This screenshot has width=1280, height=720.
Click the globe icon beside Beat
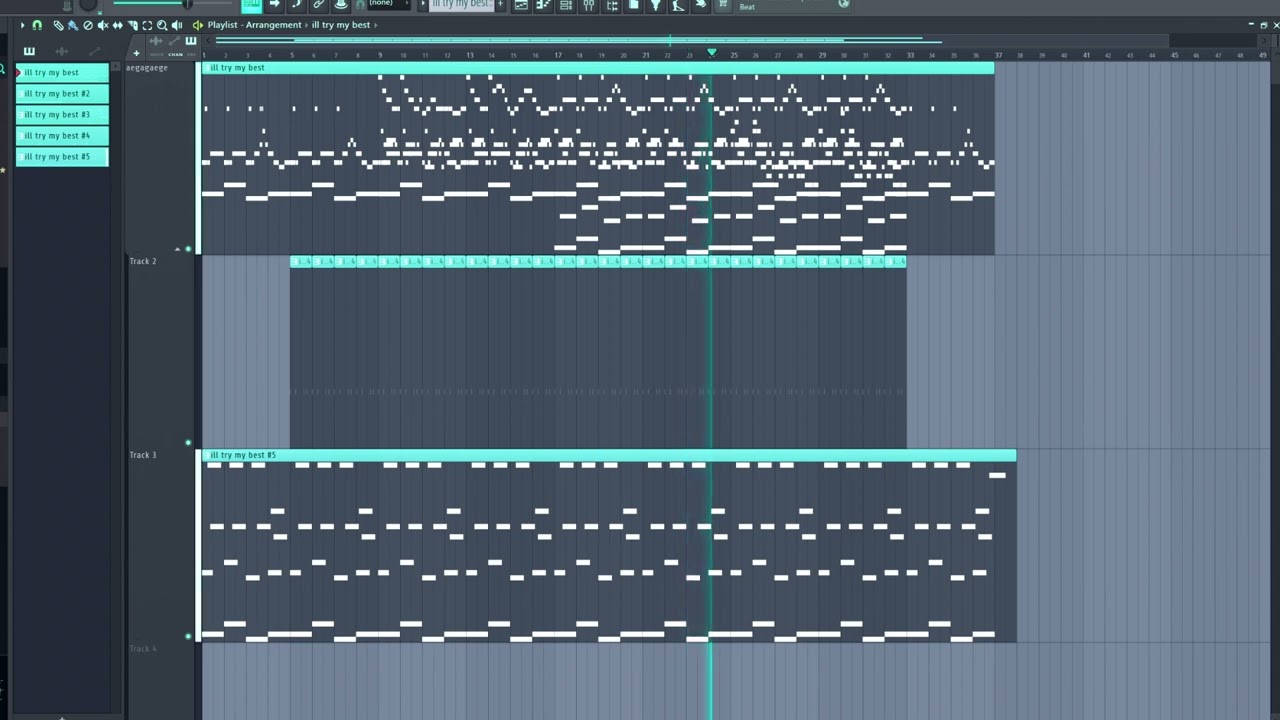click(x=844, y=4)
